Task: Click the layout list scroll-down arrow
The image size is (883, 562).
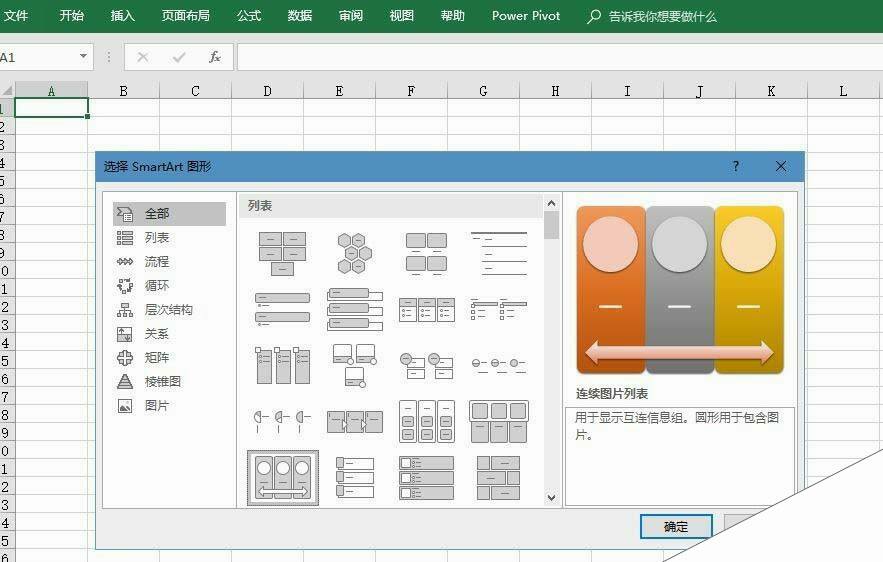Action: point(551,498)
